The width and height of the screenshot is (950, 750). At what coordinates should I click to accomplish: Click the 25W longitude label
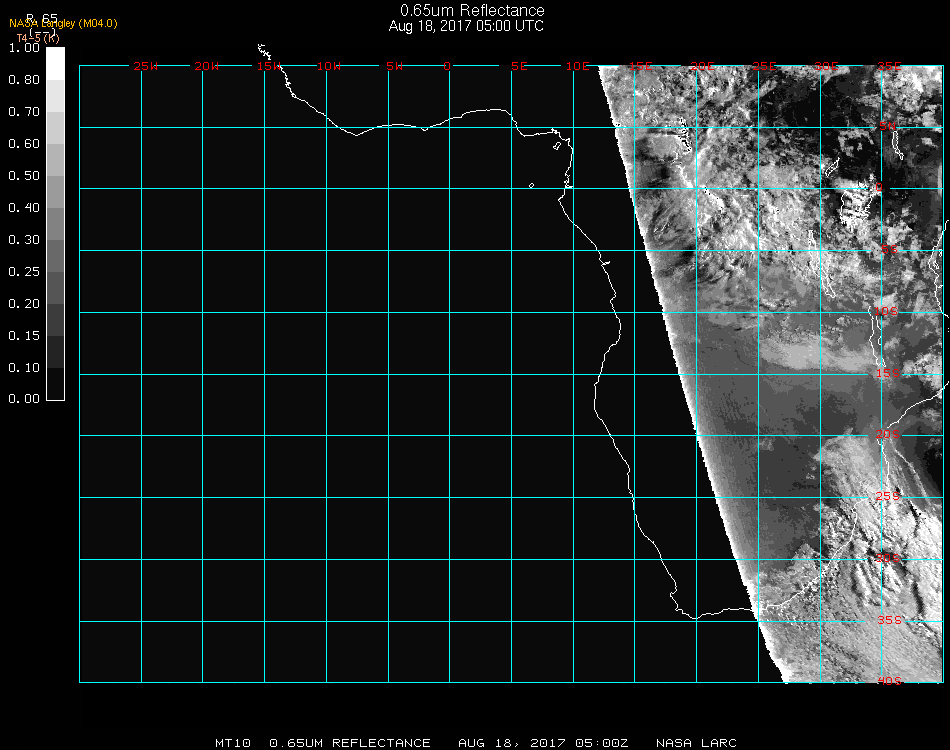tap(145, 66)
